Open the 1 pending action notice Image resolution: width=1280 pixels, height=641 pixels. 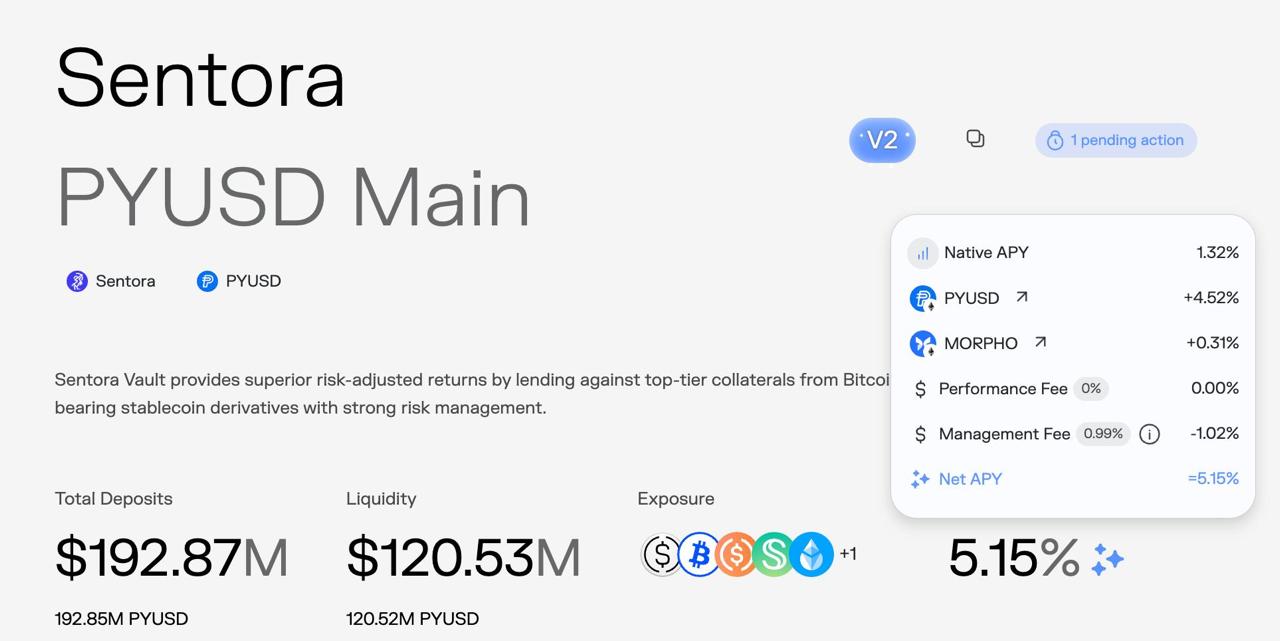point(1116,140)
